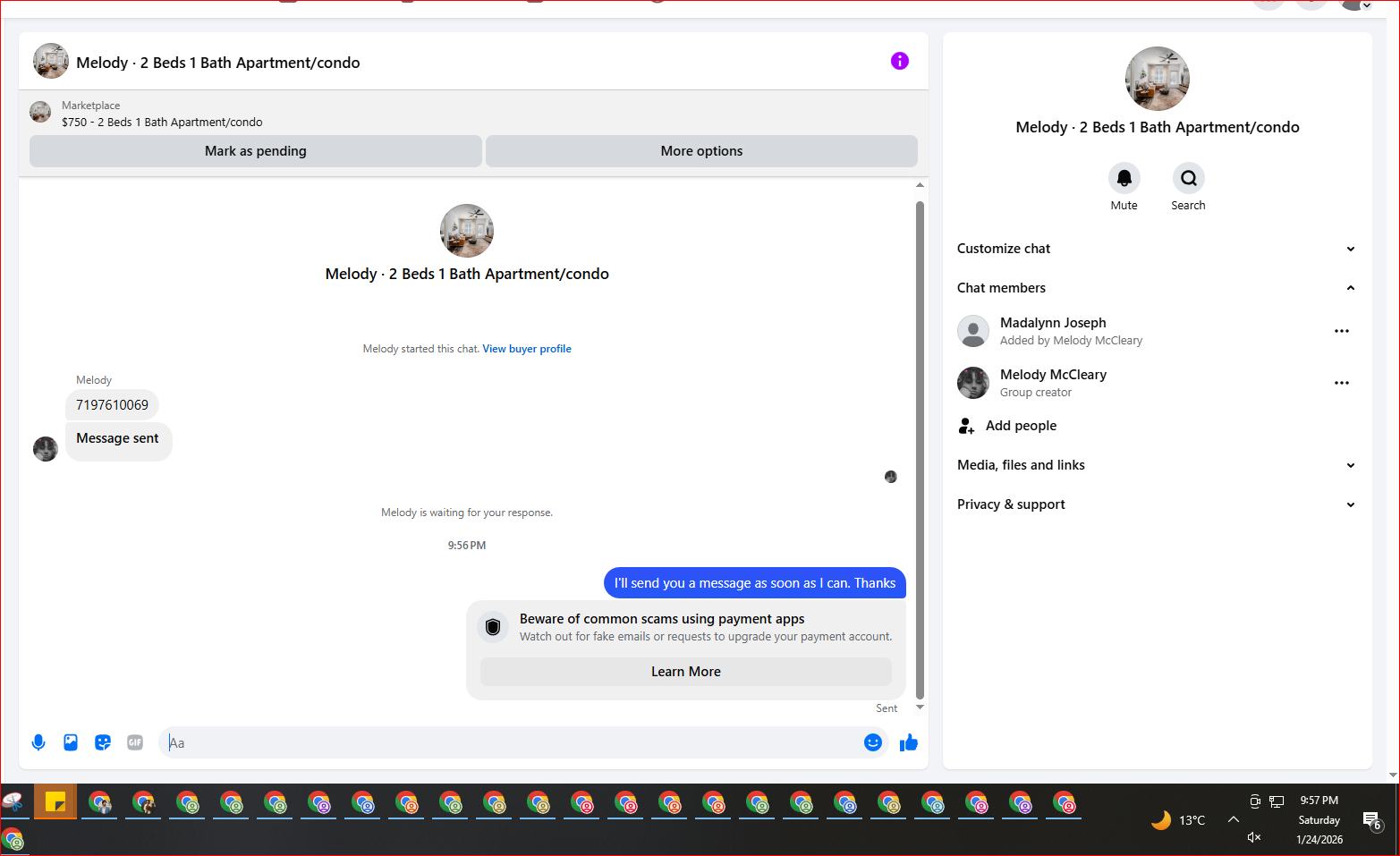Open View buyer profile link
The height and width of the screenshot is (856, 1400).
point(527,349)
